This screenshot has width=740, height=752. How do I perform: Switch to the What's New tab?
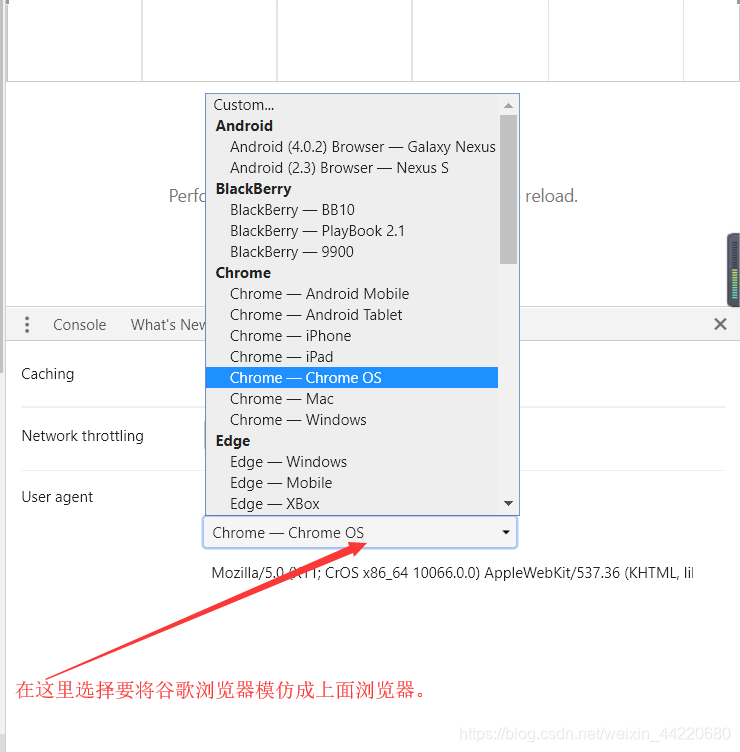click(x=168, y=325)
